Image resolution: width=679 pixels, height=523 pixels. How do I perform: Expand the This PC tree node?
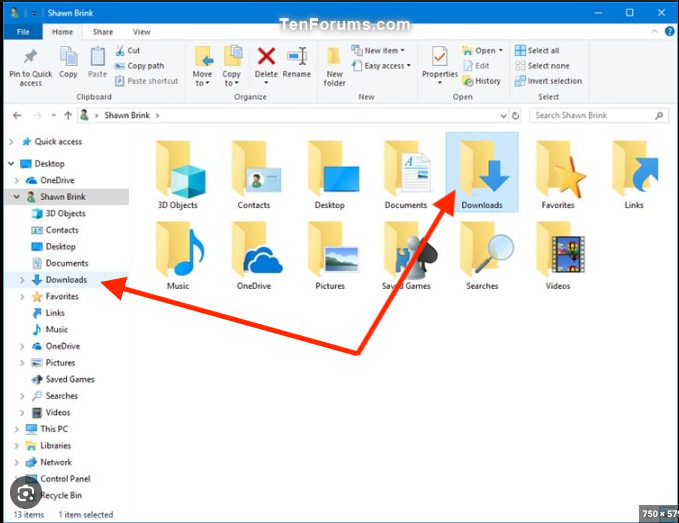(x=16, y=429)
